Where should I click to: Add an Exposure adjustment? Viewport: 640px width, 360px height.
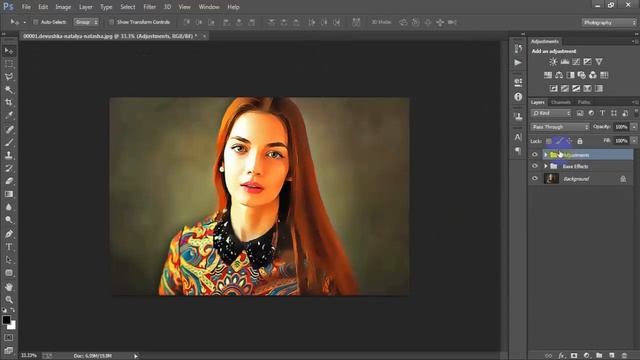coord(587,62)
